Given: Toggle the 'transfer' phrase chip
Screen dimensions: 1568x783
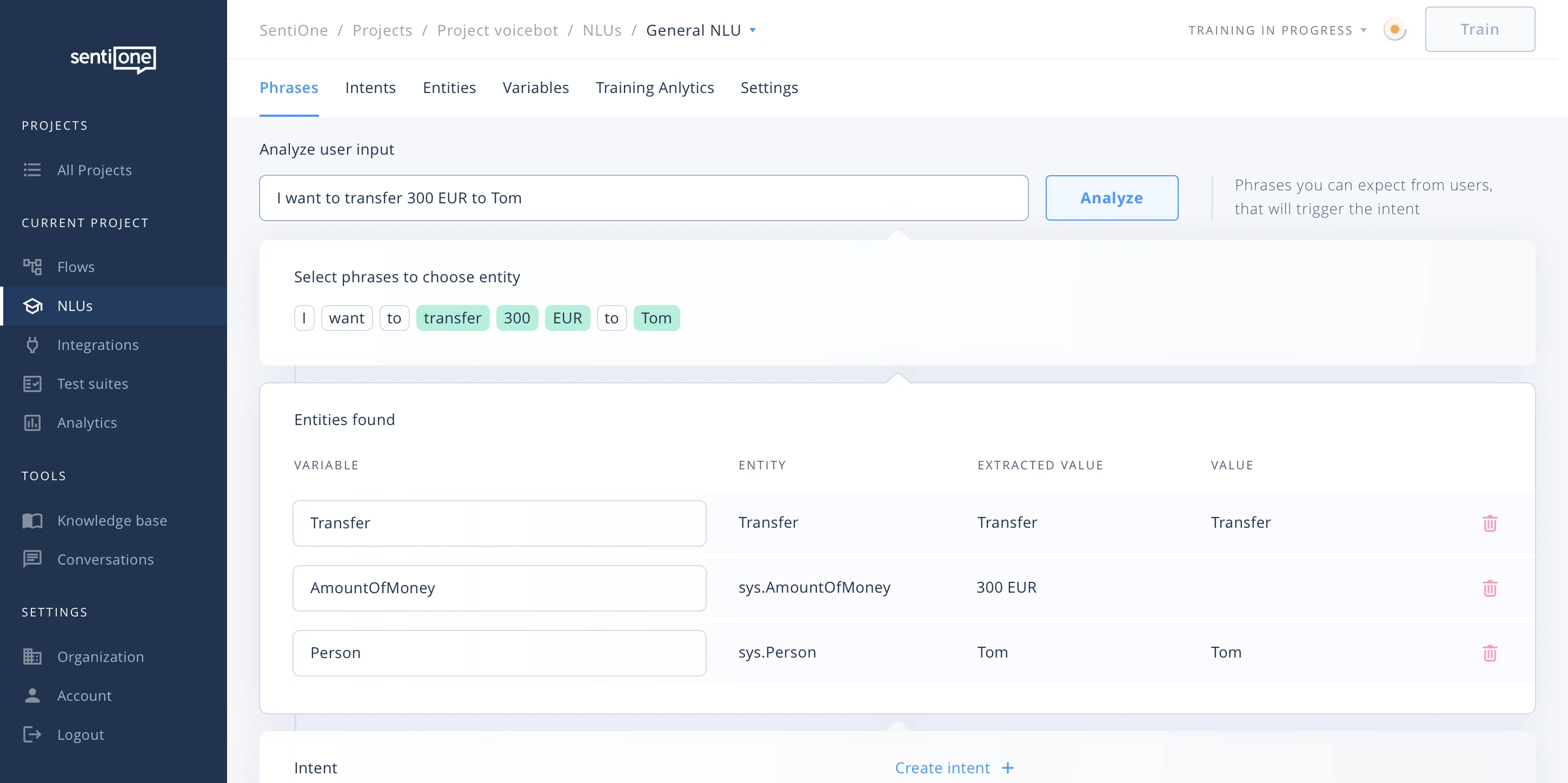Looking at the screenshot, I should pos(452,318).
